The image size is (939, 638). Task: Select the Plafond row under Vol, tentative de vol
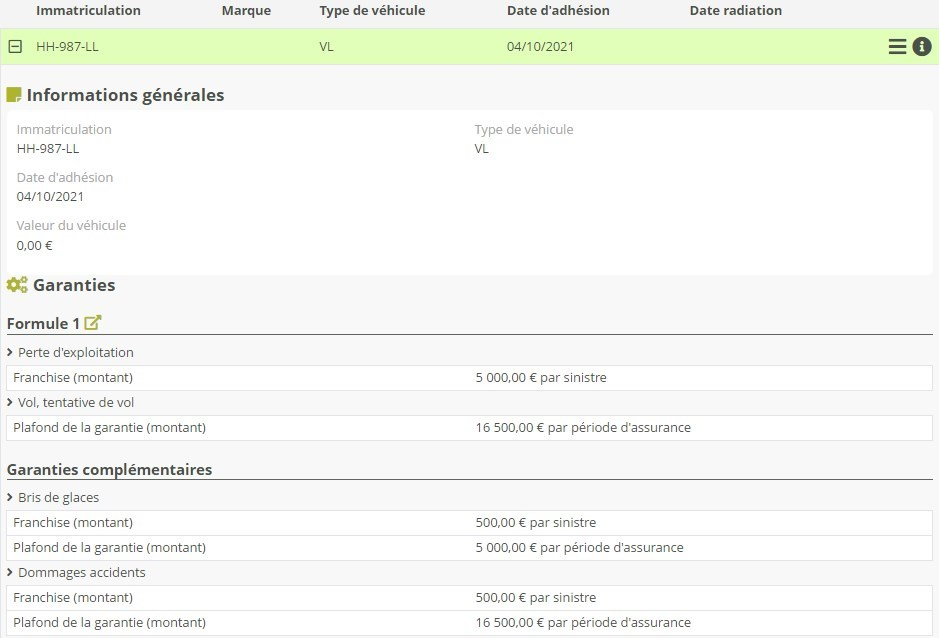(109, 428)
